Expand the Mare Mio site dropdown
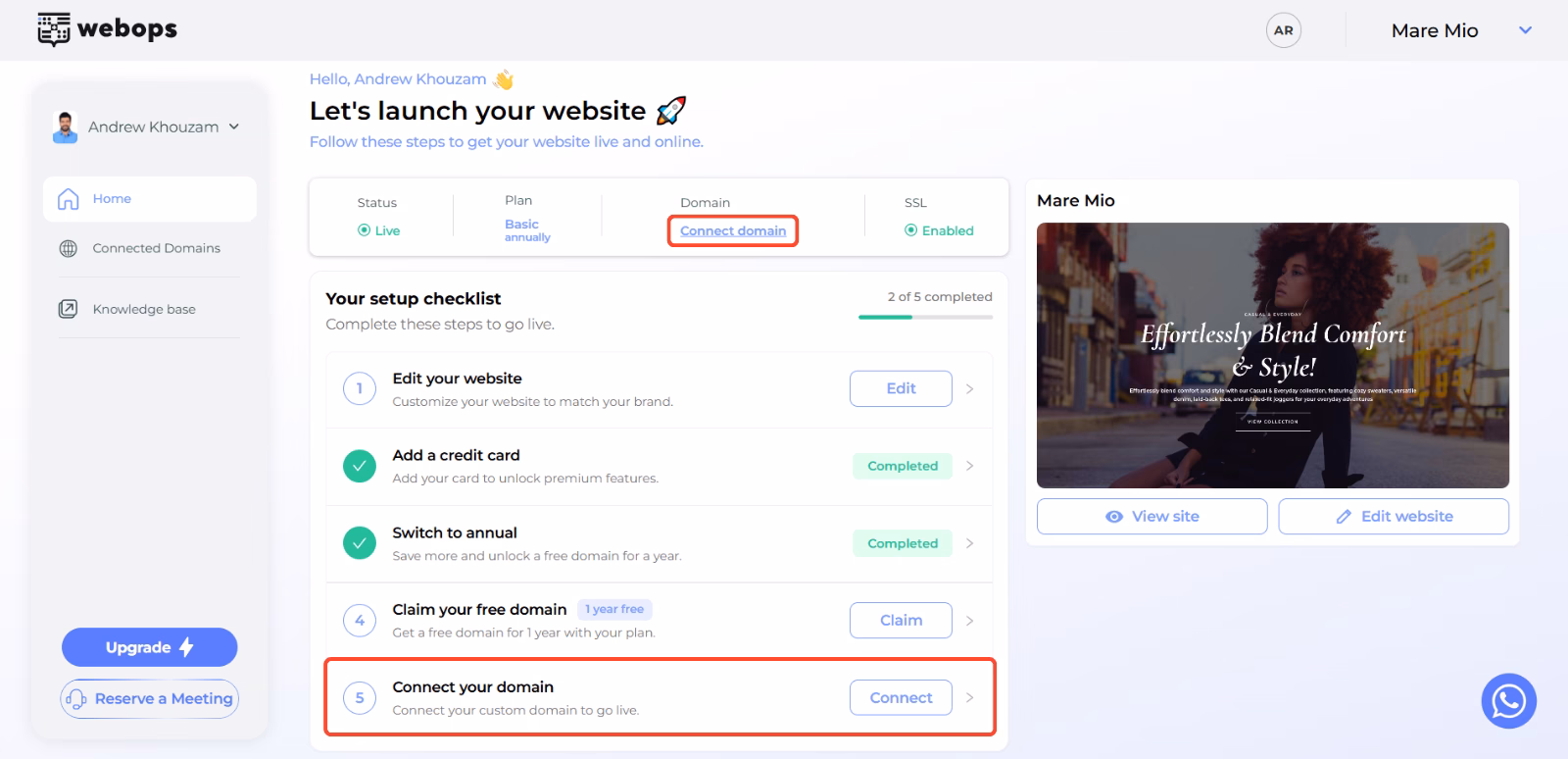Viewport: 1568px width, 759px height. (1525, 30)
